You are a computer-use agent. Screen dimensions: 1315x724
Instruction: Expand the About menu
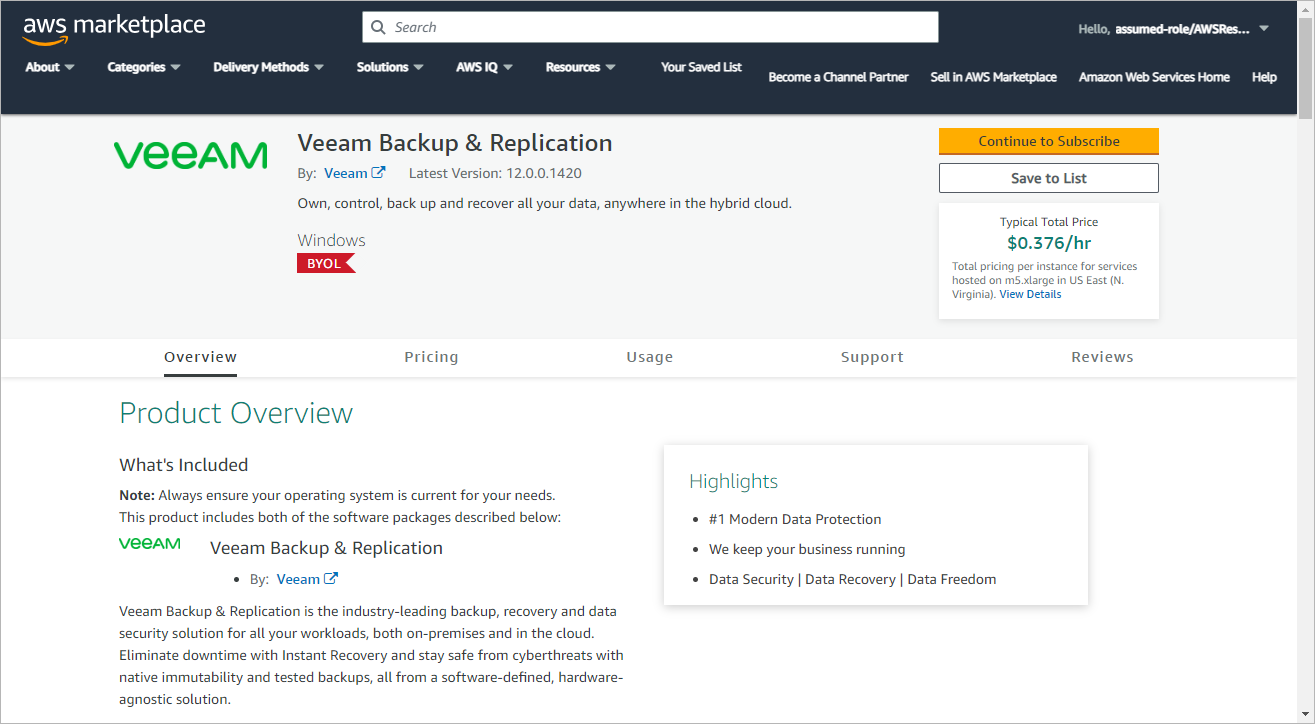(x=50, y=67)
